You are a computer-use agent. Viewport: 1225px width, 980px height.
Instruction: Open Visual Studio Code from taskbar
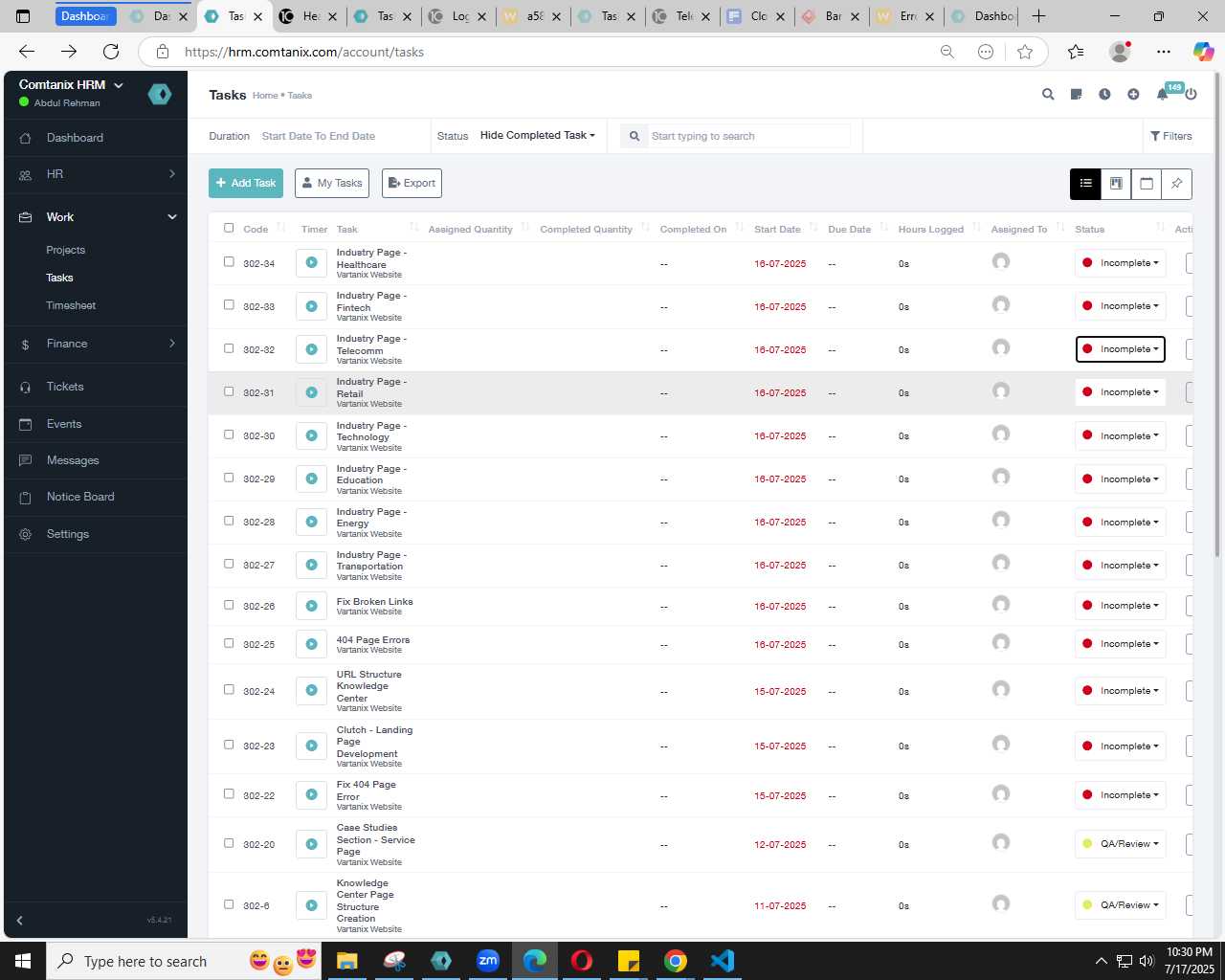[x=723, y=961]
